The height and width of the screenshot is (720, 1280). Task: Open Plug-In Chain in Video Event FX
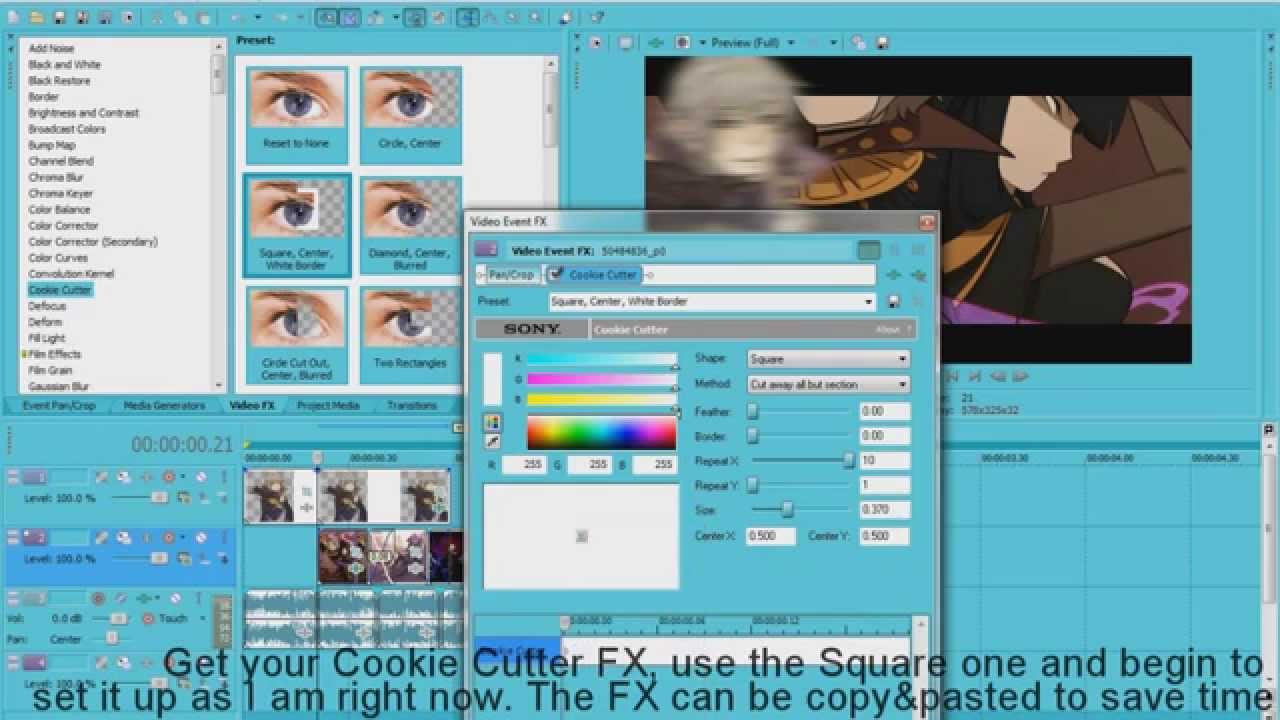click(893, 275)
